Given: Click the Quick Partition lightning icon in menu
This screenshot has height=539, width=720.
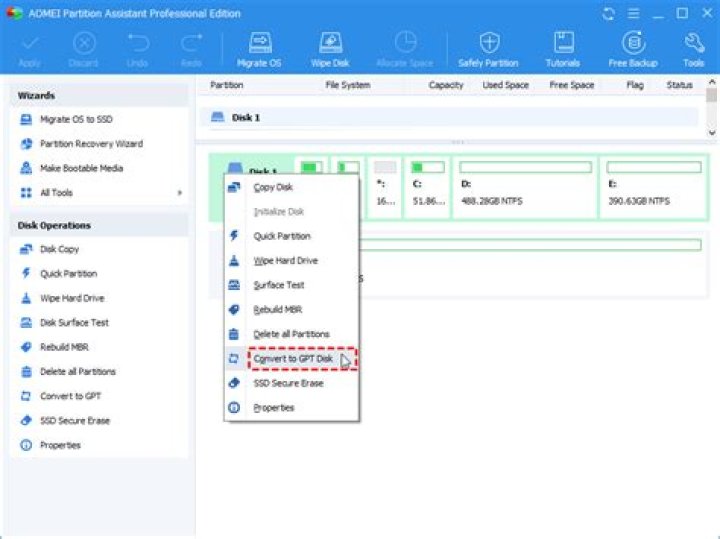Looking at the screenshot, I should [x=234, y=236].
